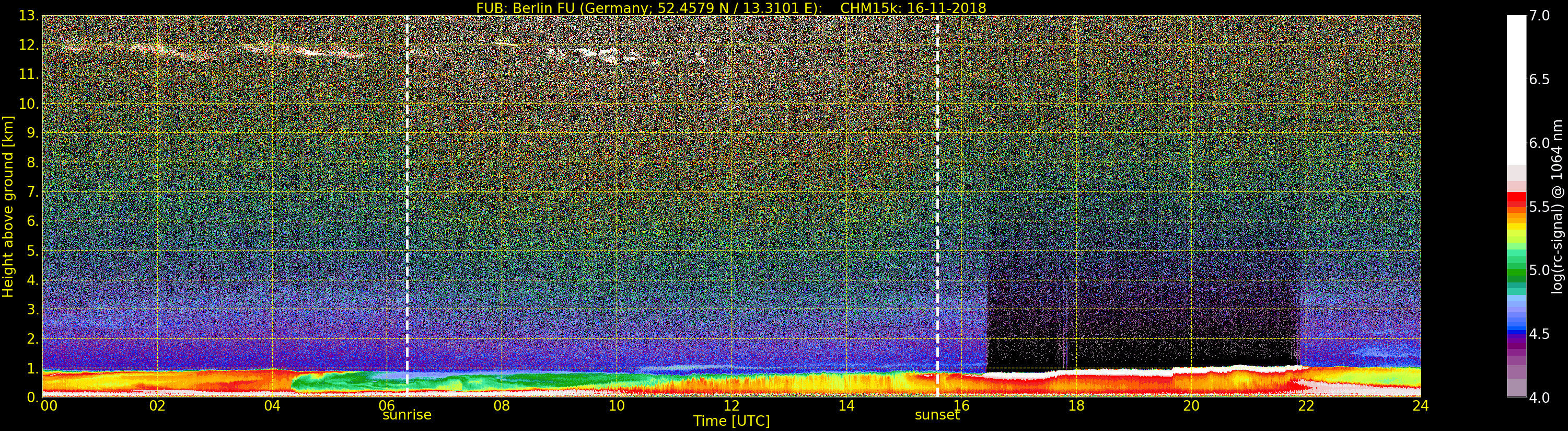
Task: Click the '20' tick on the time axis
Action: click(1191, 406)
